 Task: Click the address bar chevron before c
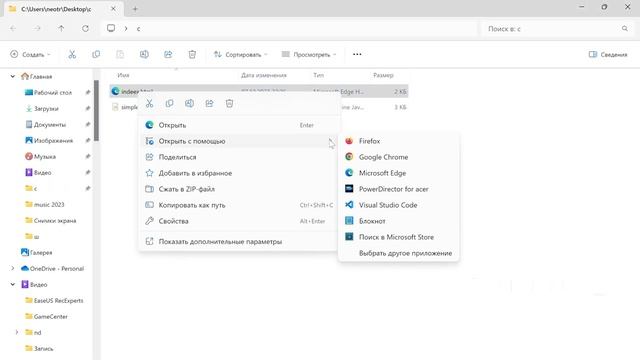click(126, 29)
